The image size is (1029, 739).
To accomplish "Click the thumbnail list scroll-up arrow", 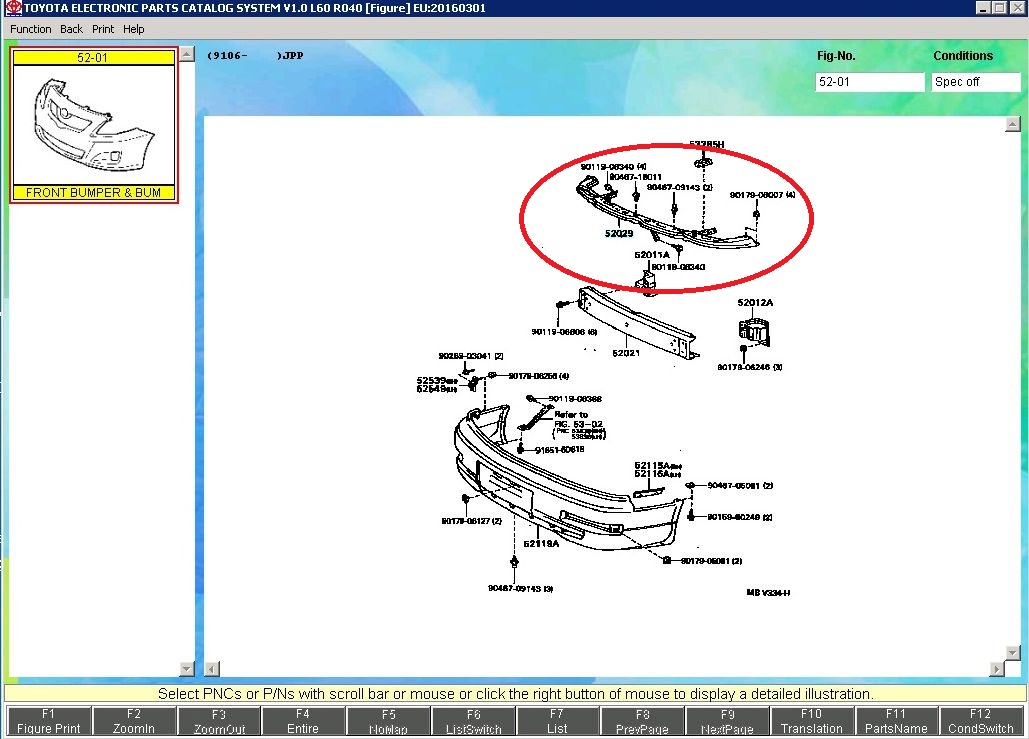I will pyautogui.click(x=187, y=54).
